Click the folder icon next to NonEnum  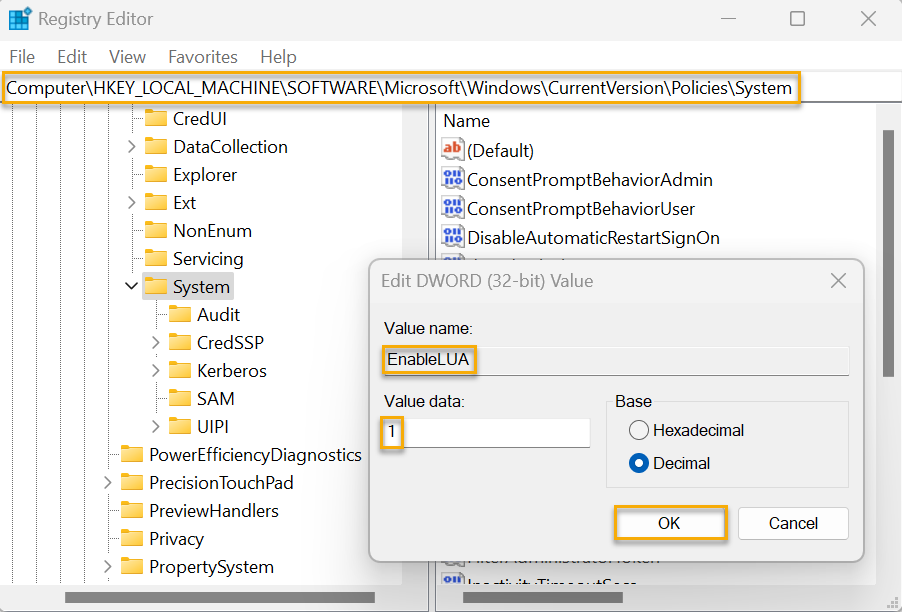click(x=156, y=230)
